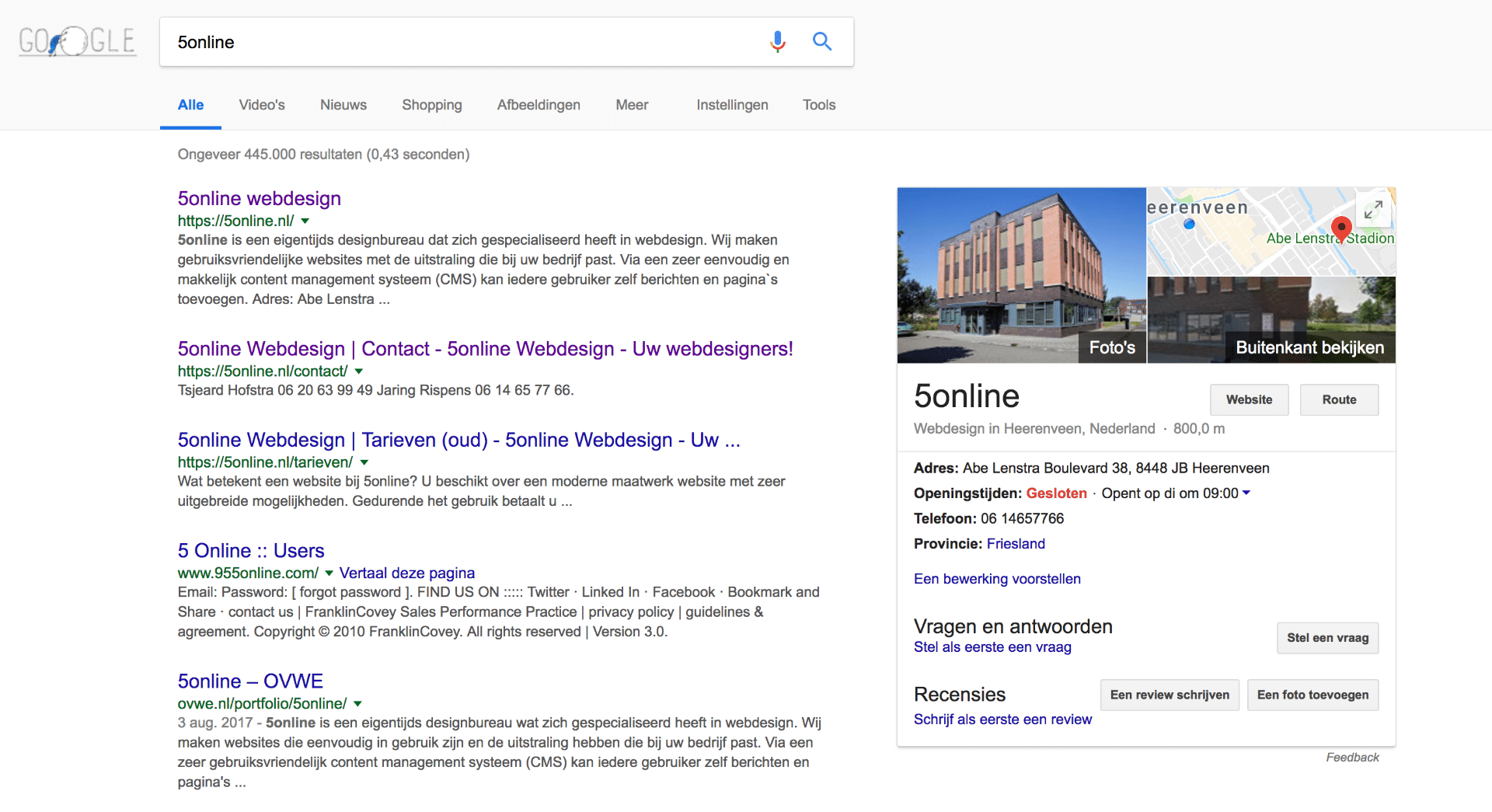Switch to the Afbeeldingen tab
The height and width of the screenshot is (812, 1492).
pyautogui.click(x=538, y=105)
